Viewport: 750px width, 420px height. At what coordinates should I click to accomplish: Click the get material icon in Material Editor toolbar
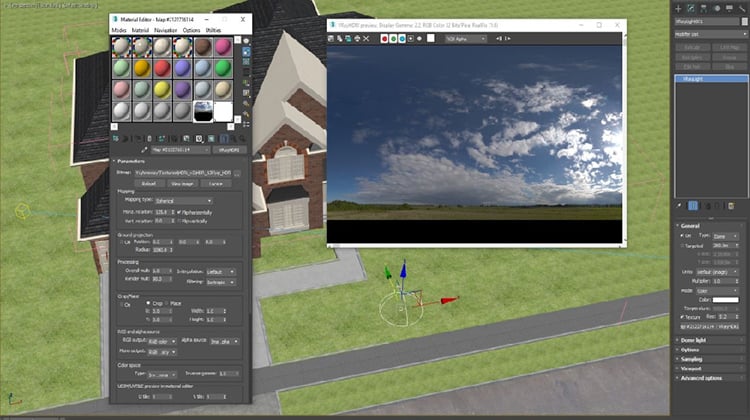116,139
